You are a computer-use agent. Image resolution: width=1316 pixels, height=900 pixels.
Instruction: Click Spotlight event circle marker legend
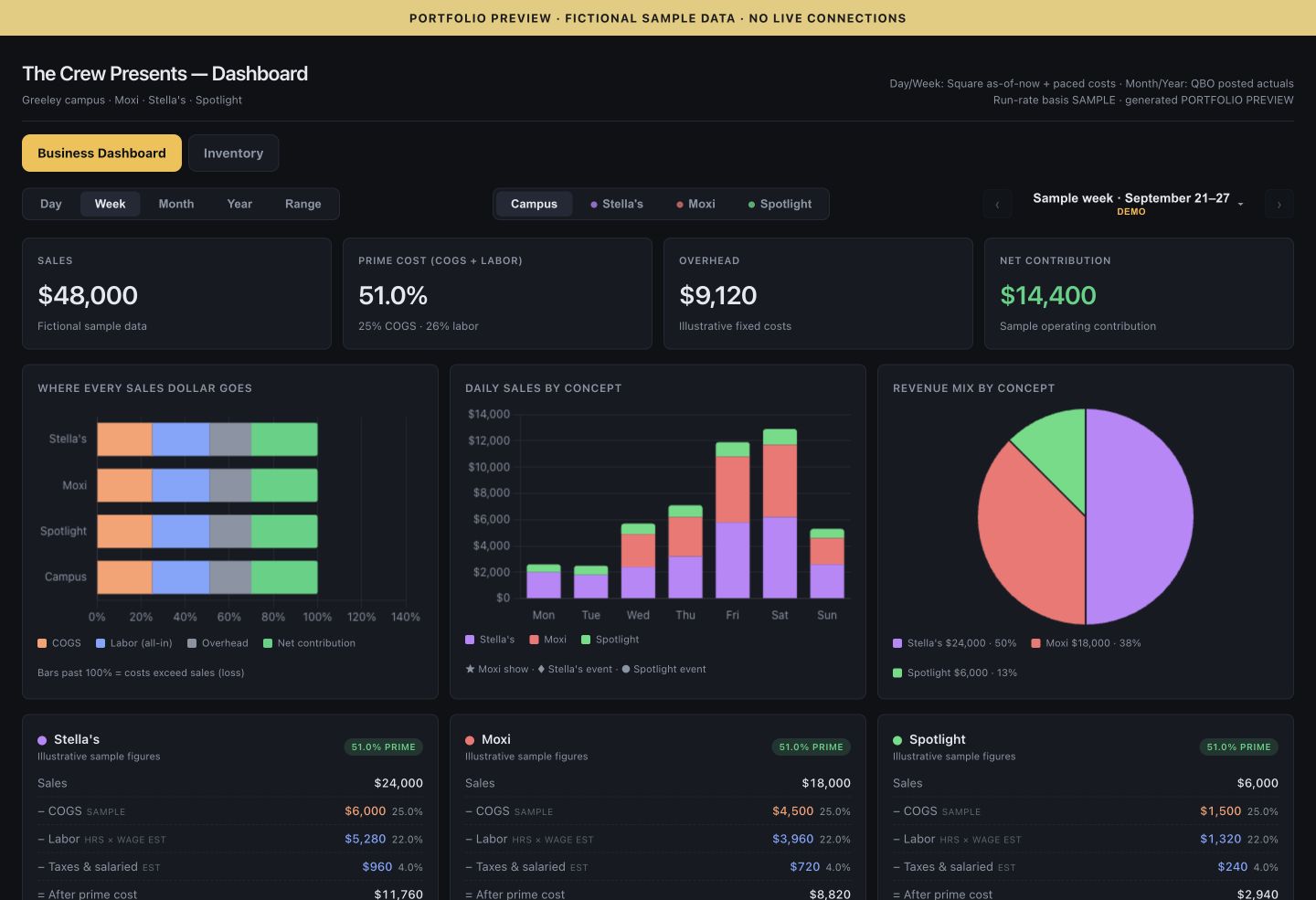point(664,669)
